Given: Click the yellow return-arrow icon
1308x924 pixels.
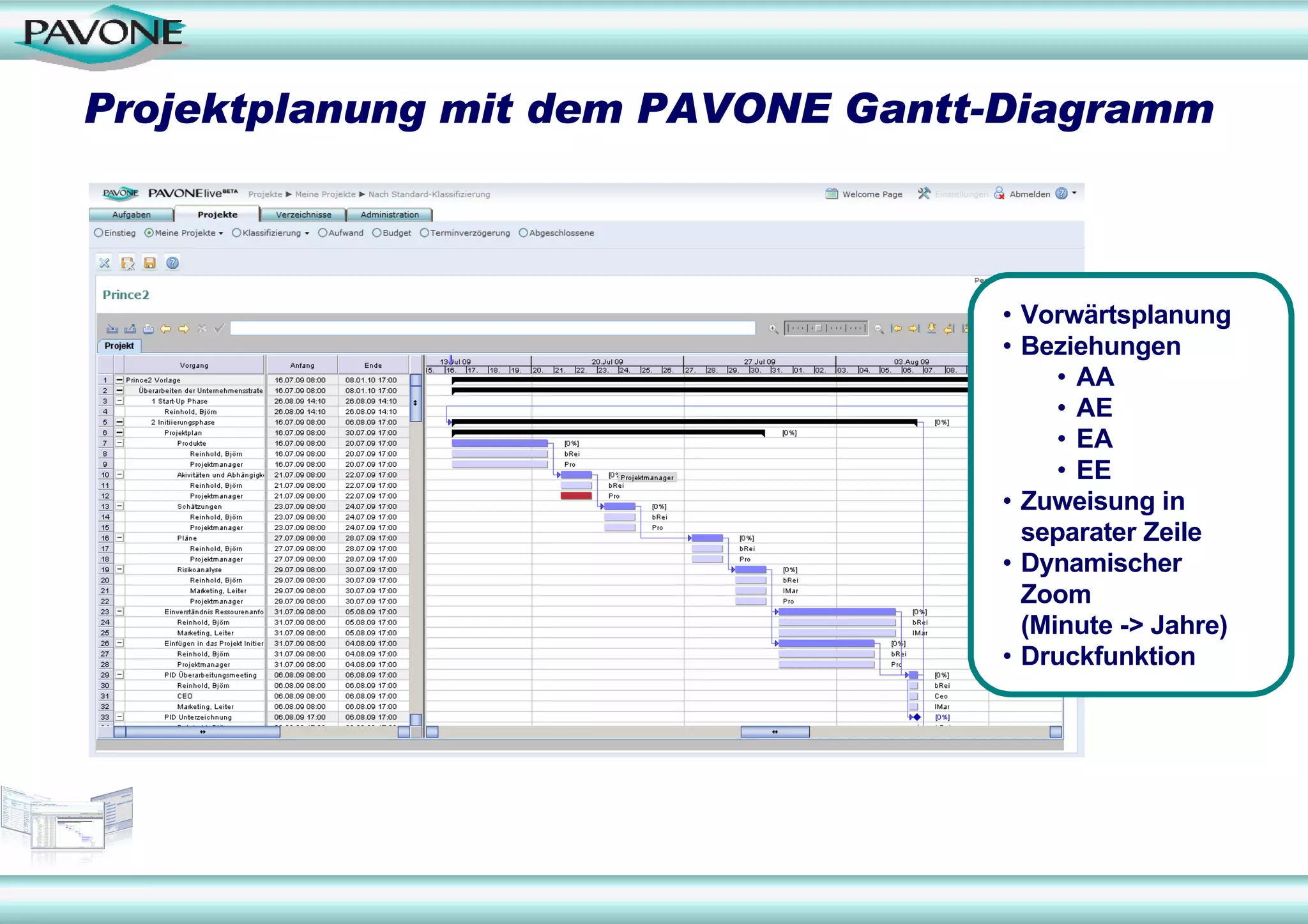Looking at the screenshot, I should pyautogui.click(x=949, y=329).
